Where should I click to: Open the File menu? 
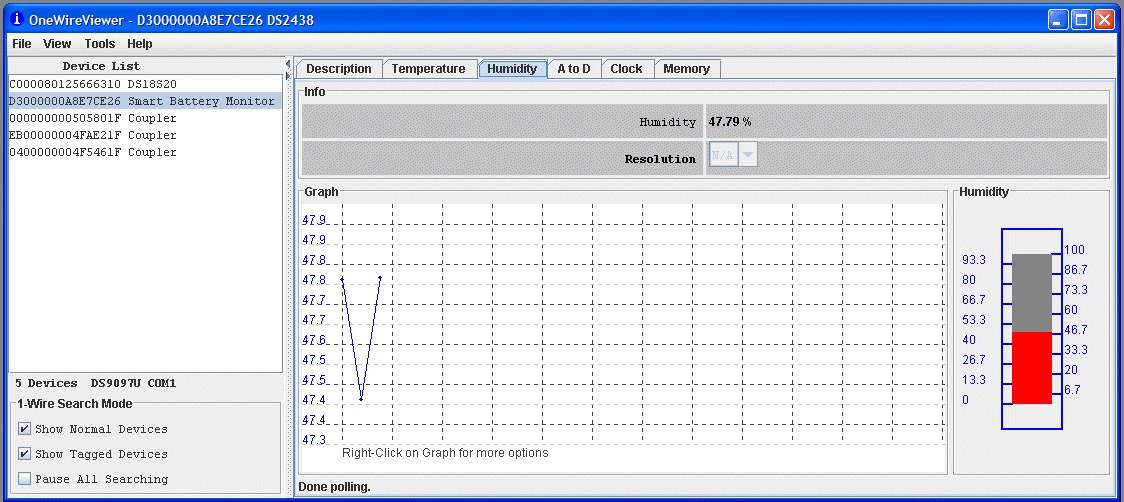(22, 44)
